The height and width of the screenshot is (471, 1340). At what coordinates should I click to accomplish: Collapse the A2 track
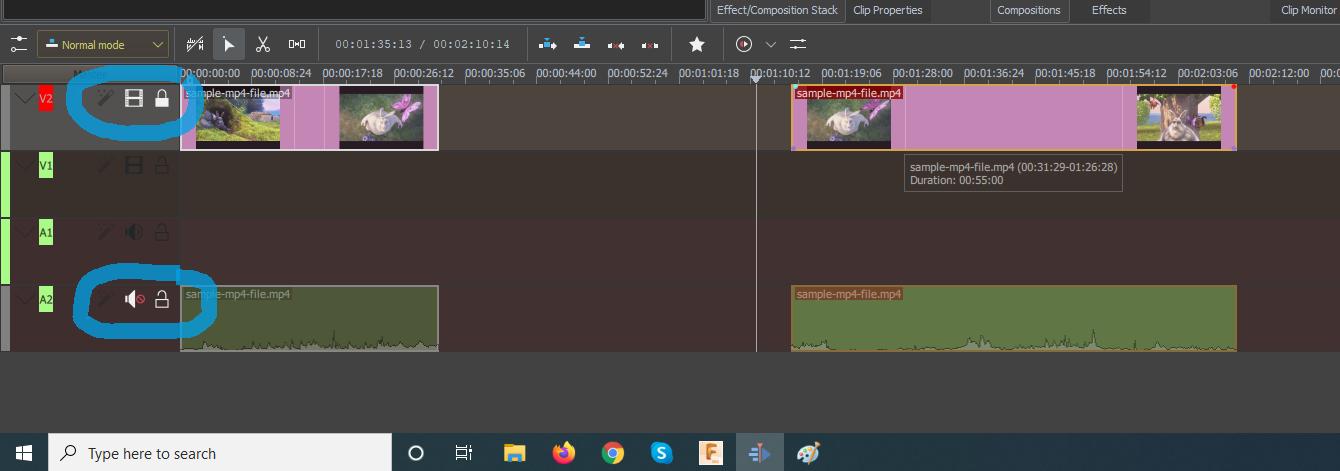point(24,299)
